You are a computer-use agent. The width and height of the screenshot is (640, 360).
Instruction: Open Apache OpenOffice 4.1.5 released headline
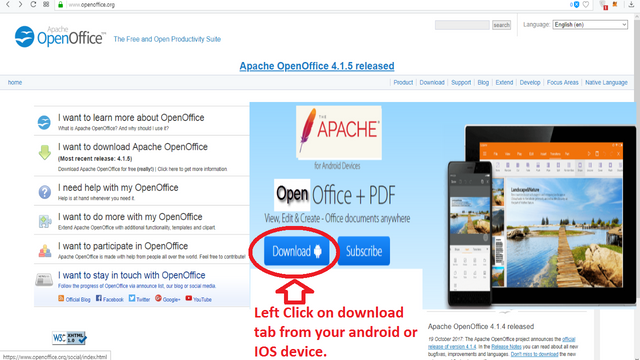(x=317, y=66)
